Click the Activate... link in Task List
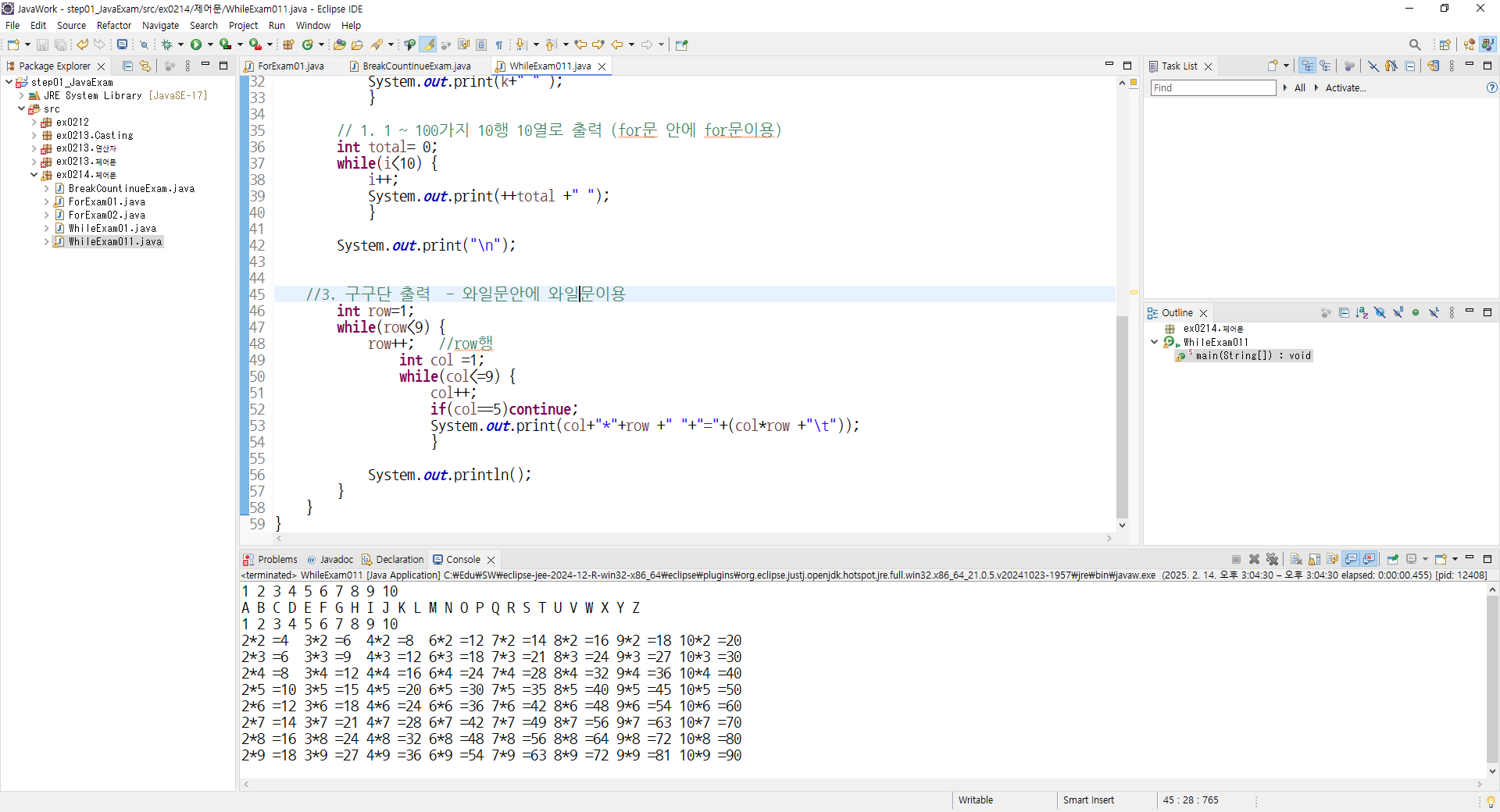This screenshot has height=812, width=1500. tap(1345, 87)
